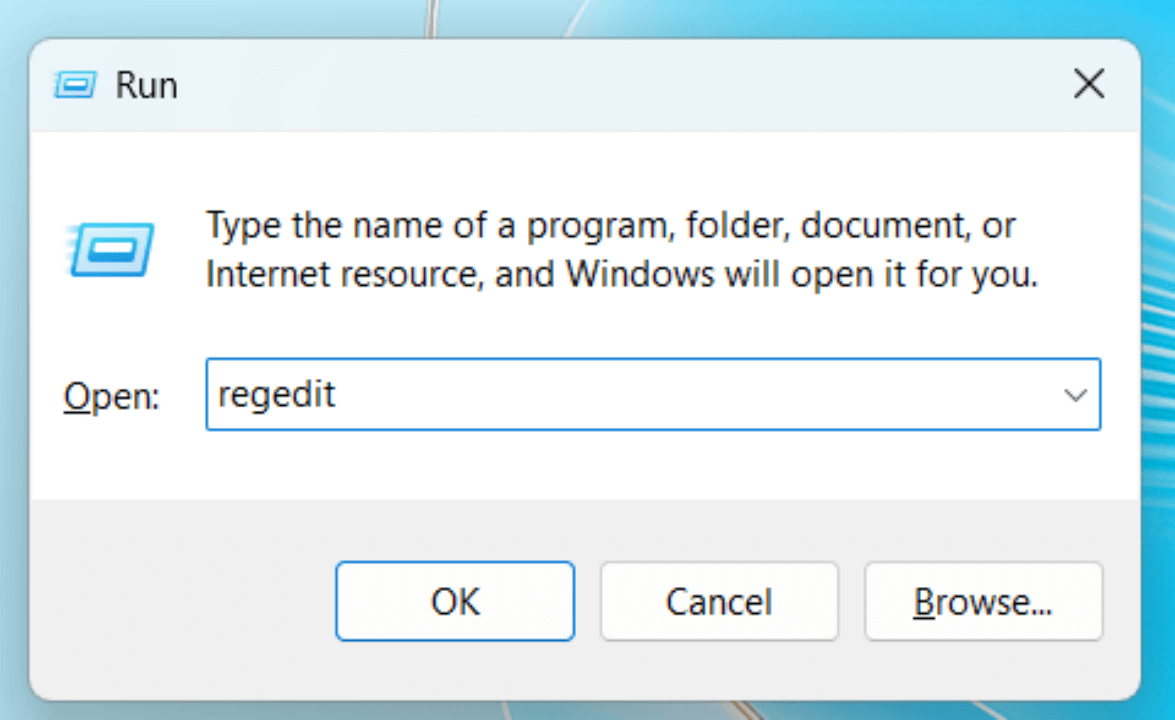Select the window icon beside the Run title

(x=76, y=84)
